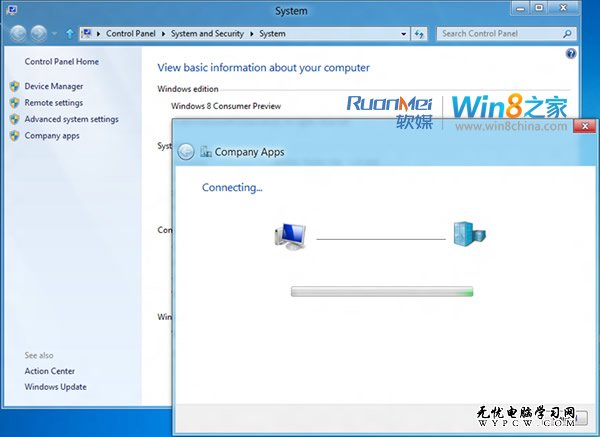
Task: Open recent locations dropdown arrow beside the forward button
Action: tap(54, 34)
